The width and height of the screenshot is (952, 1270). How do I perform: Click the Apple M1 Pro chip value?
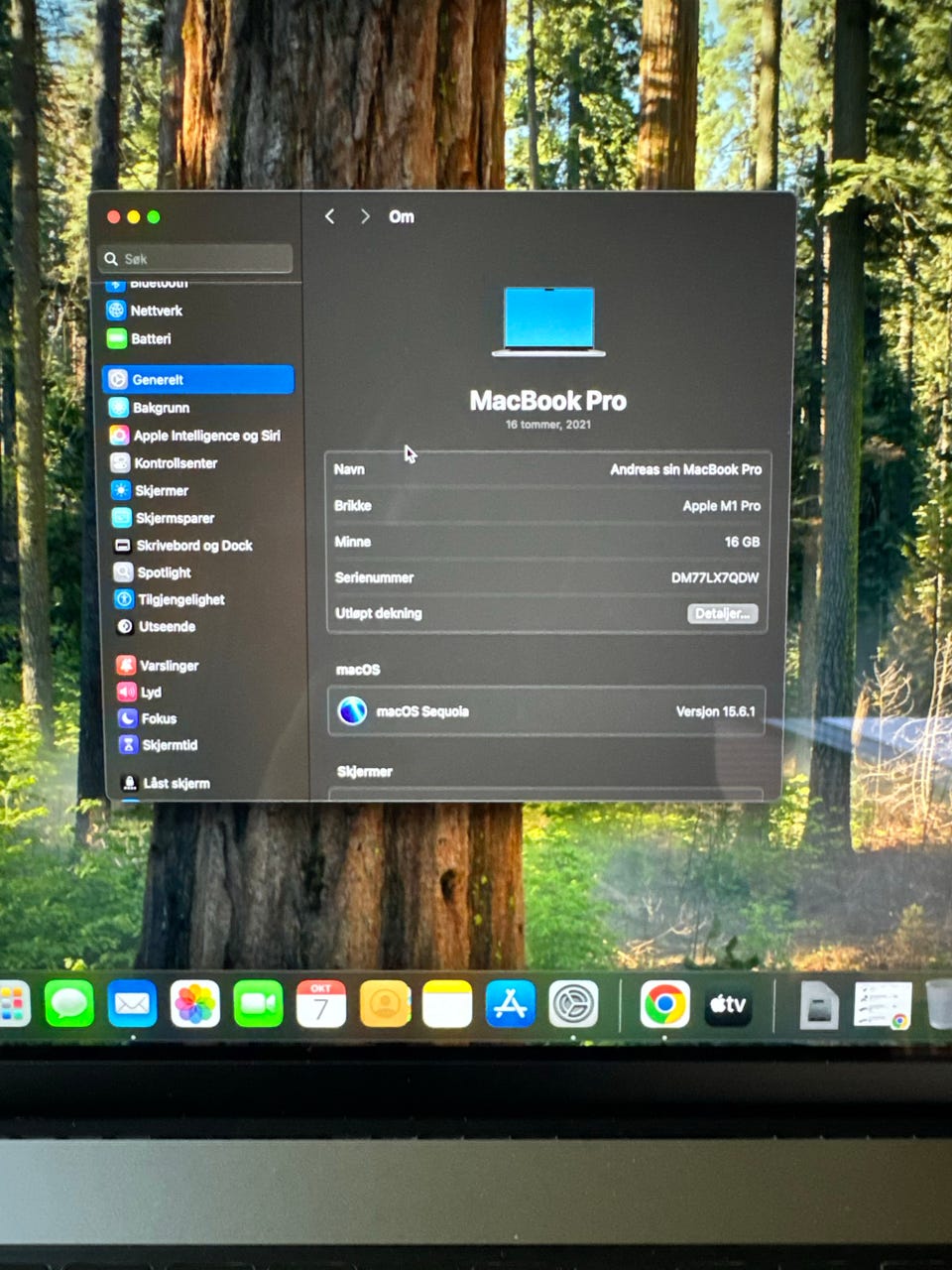point(722,506)
